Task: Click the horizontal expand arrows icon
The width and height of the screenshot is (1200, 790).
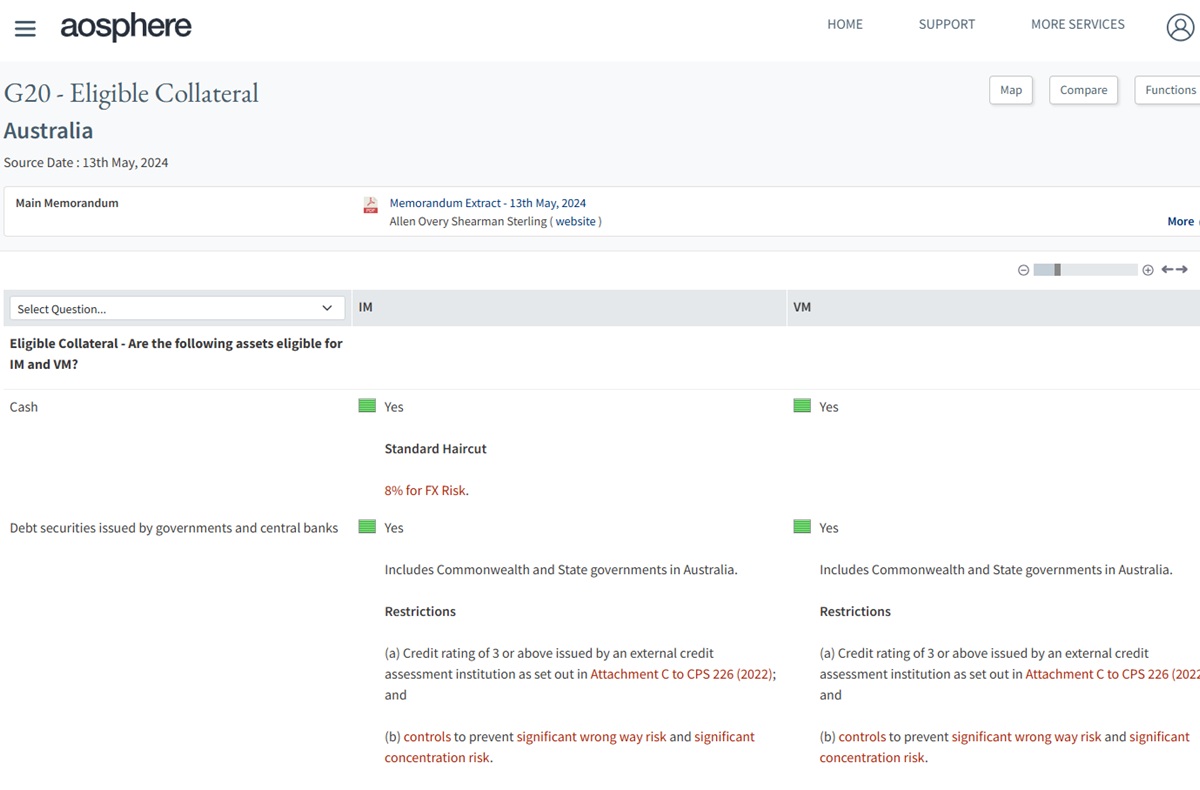Action: 1174,270
